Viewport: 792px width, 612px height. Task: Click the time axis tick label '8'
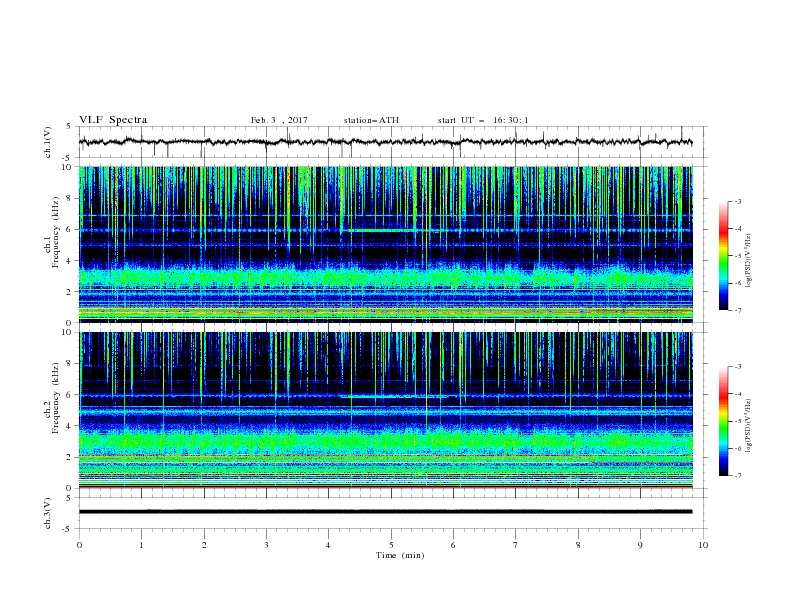(578, 545)
